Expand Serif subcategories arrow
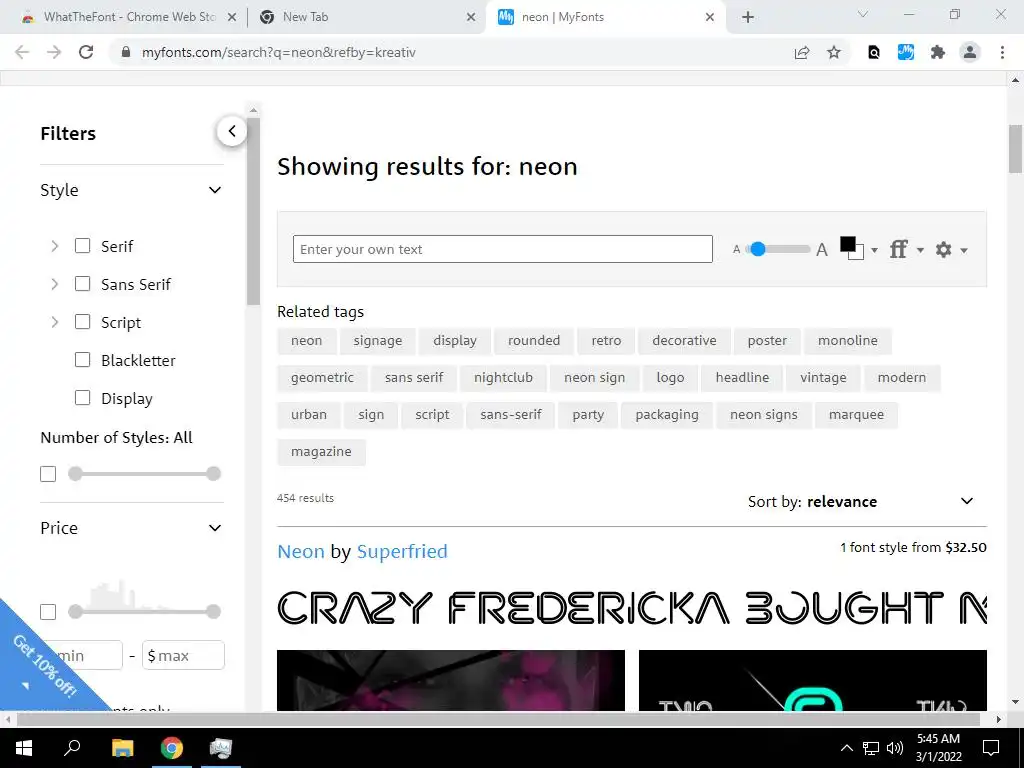This screenshot has width=1024, height=768. pos(55,246)
